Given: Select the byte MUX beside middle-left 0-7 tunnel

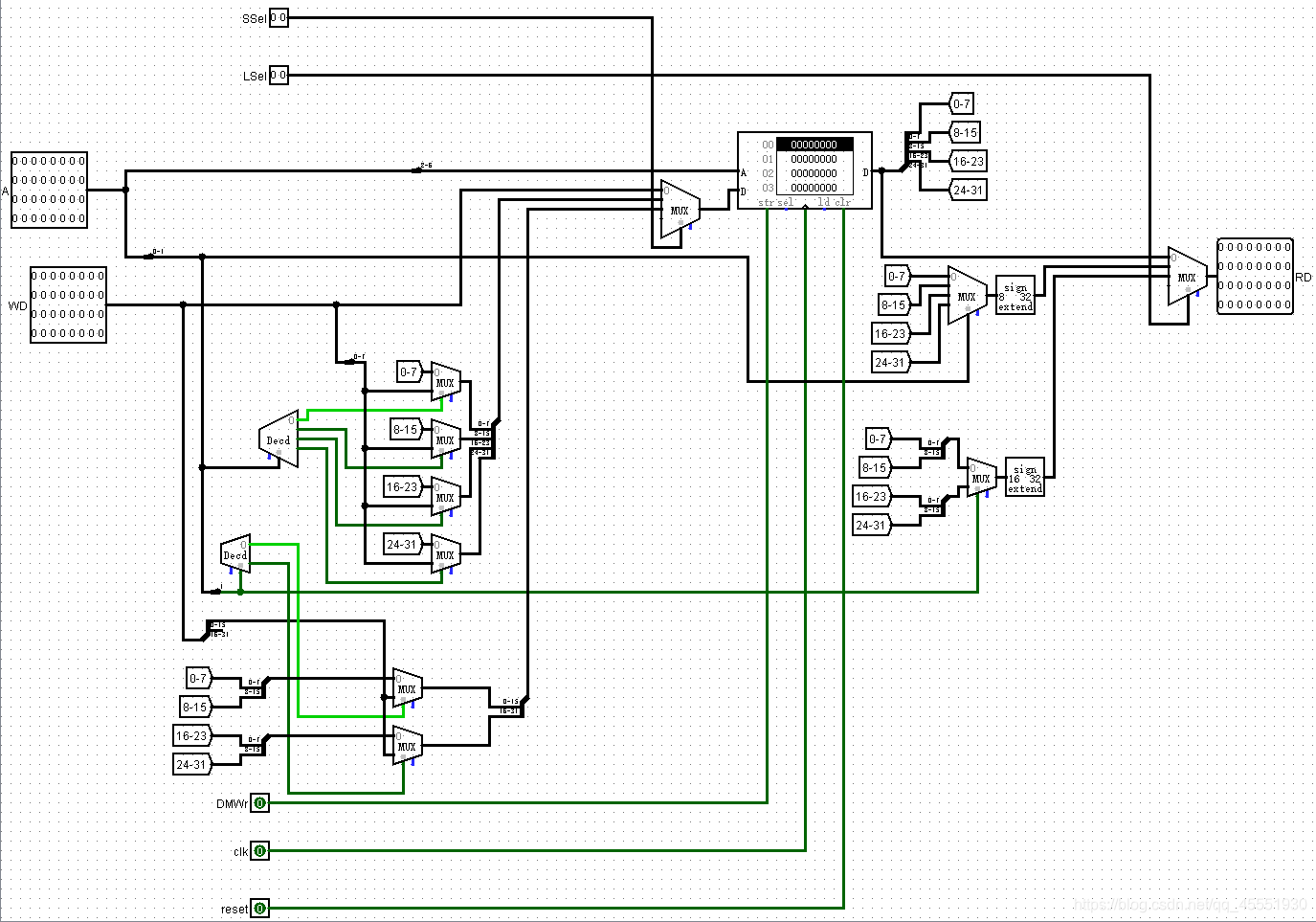Looking at the screenshot, I should [446, 381].
